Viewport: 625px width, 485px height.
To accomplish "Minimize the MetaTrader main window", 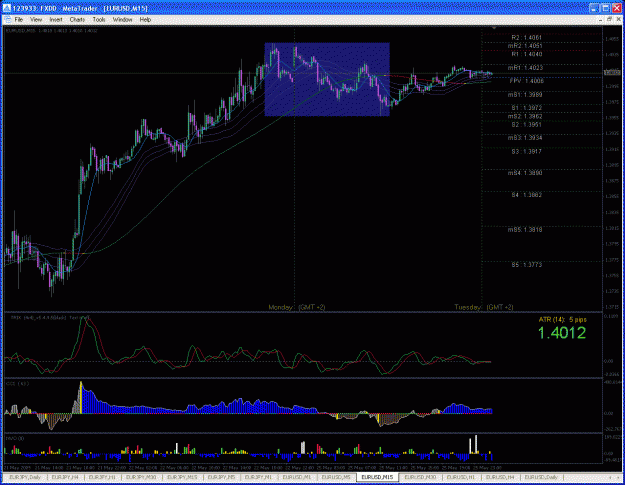I will coord(595,8).
